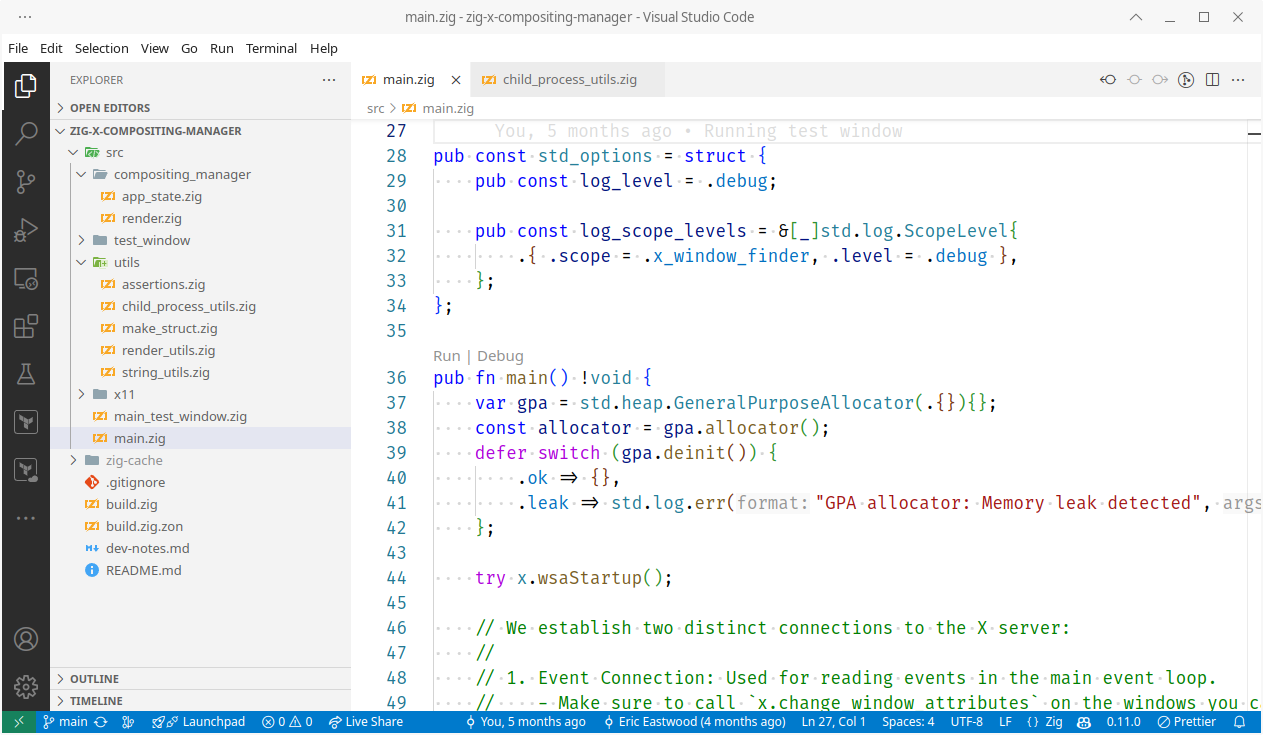Click Ln 27, Col 1 to go to line
1263x735 pixels.
pyautogui.click(x=834, y=722)
